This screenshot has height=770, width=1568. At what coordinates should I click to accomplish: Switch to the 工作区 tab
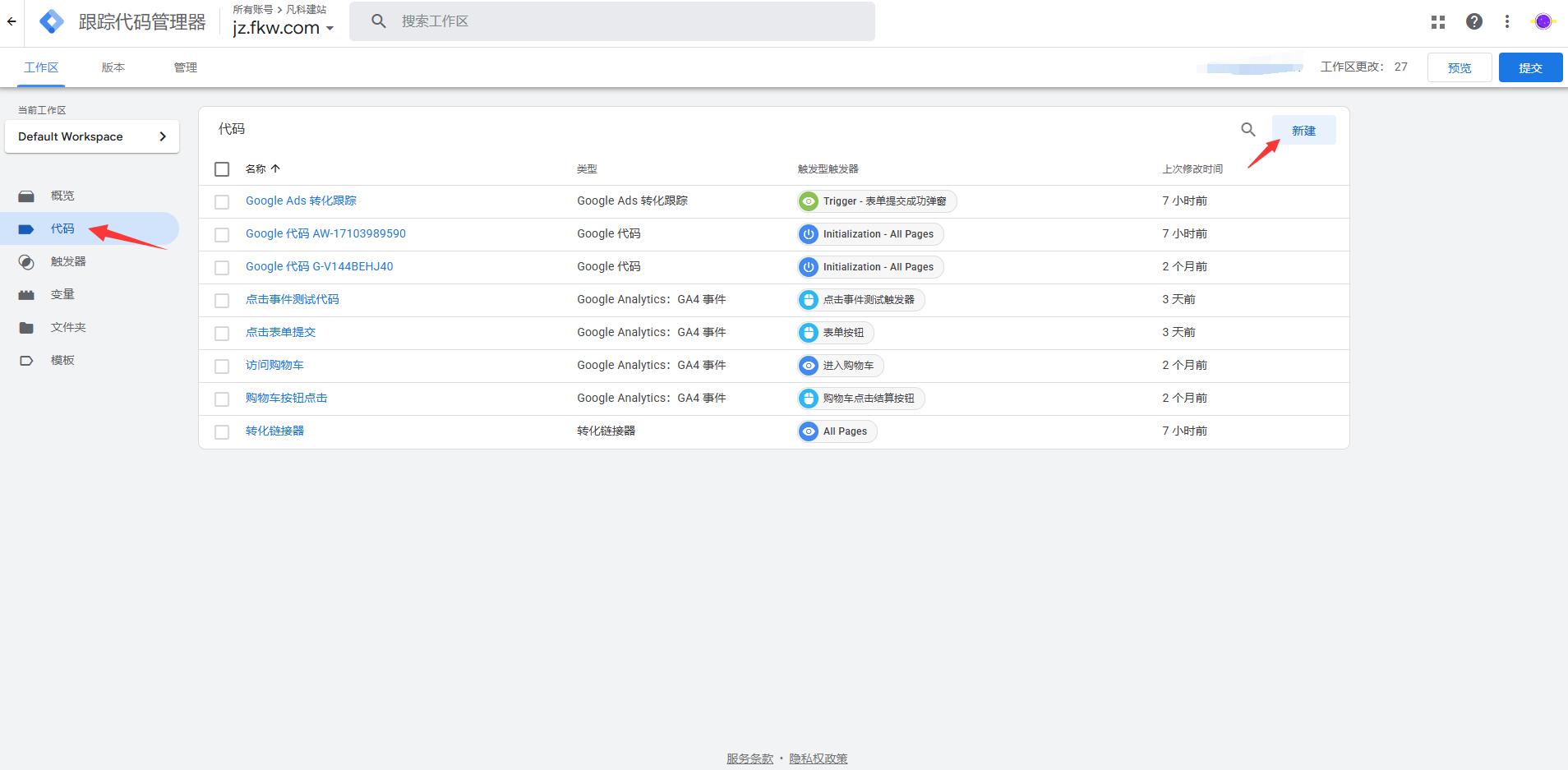(41, 67)
